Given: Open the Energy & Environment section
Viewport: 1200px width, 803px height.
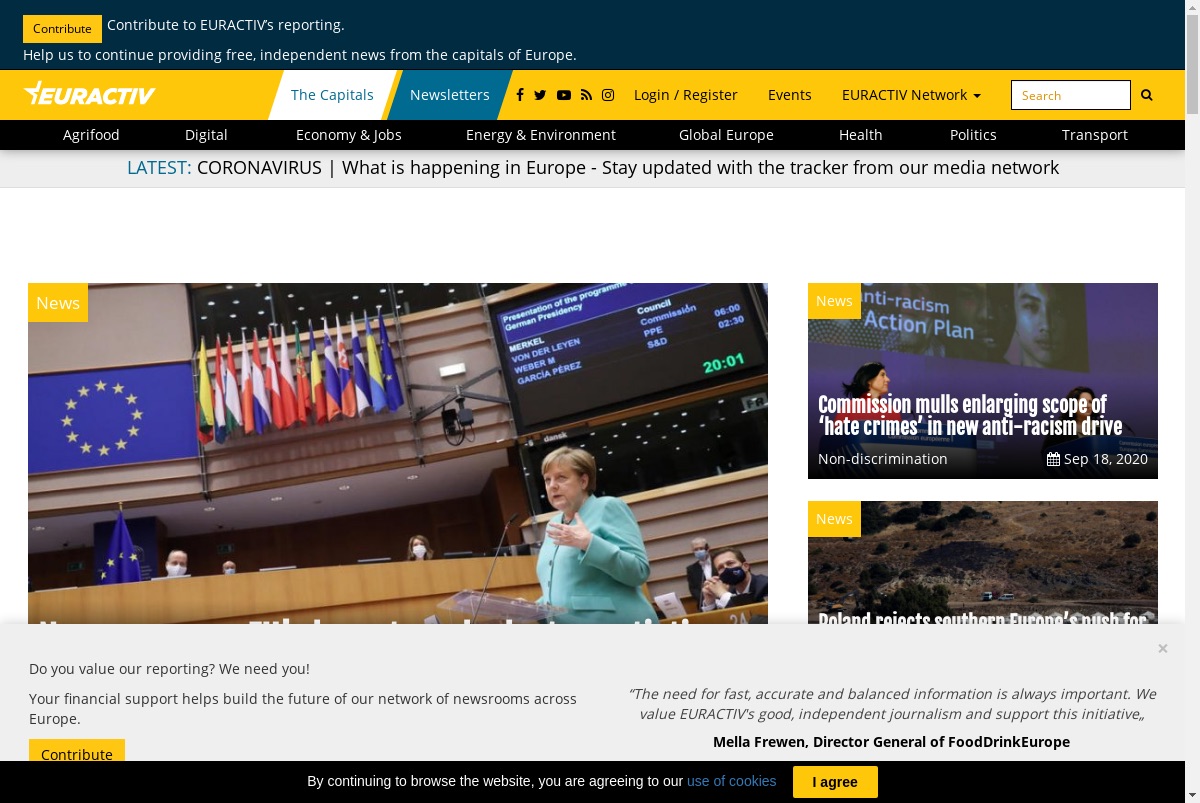Looking at the screenshot, I should coord(541,135).
